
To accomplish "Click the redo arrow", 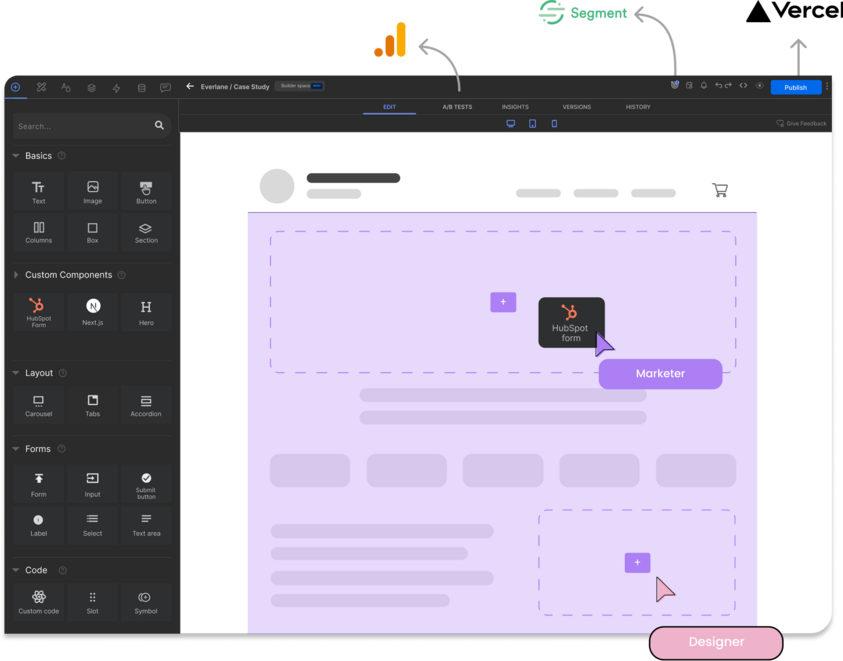I will click(728, 86).
